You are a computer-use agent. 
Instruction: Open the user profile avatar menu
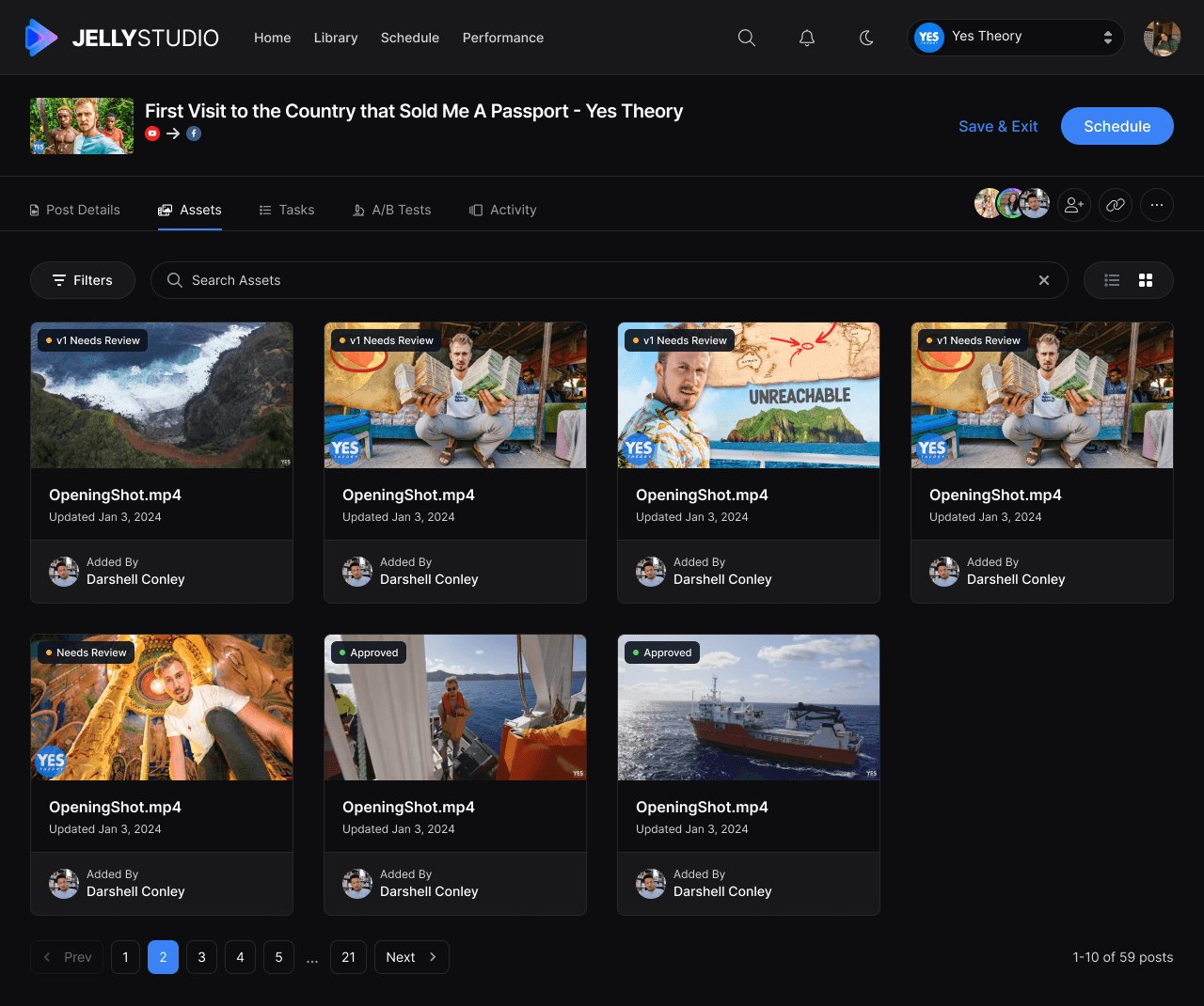pos(1163,38)
